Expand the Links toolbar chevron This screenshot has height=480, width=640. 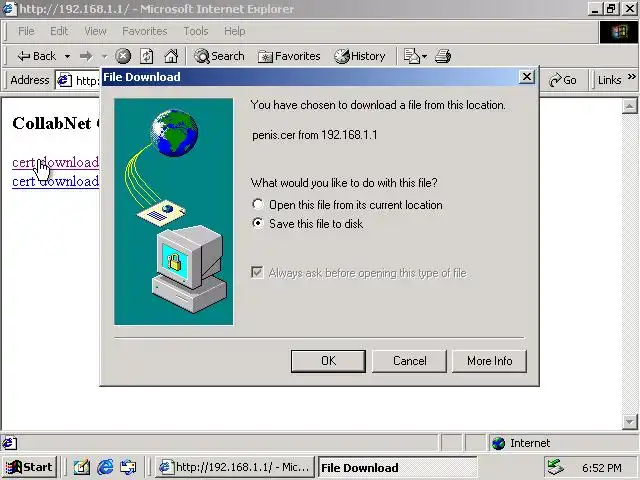(631, 77)
